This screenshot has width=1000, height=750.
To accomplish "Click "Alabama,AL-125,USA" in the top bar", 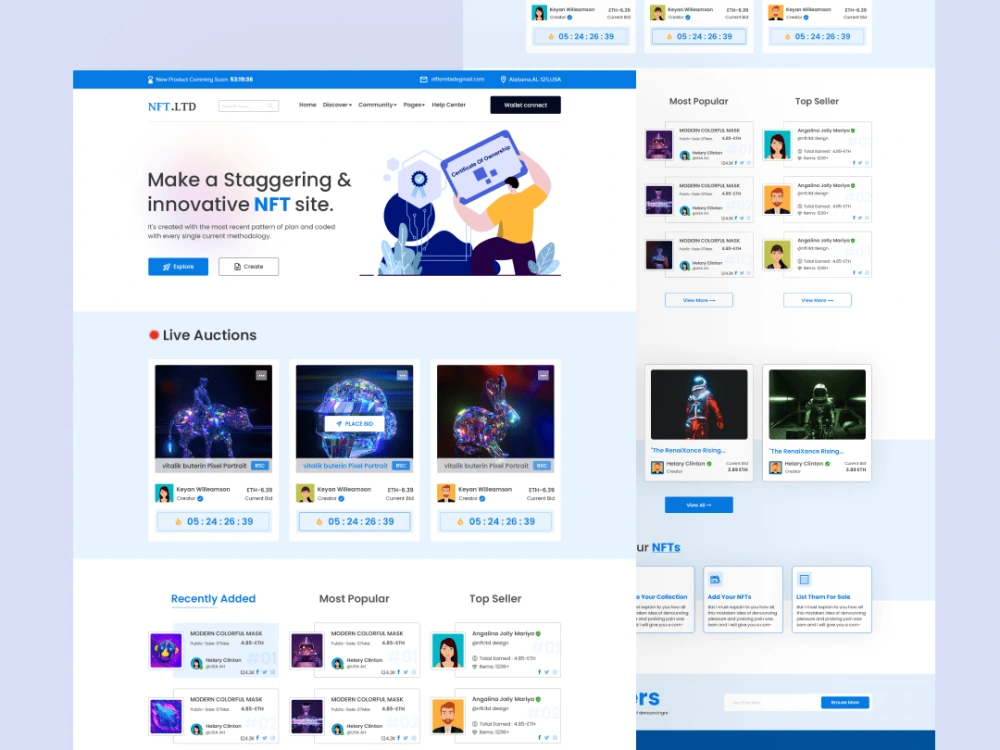I will point(535,80).
